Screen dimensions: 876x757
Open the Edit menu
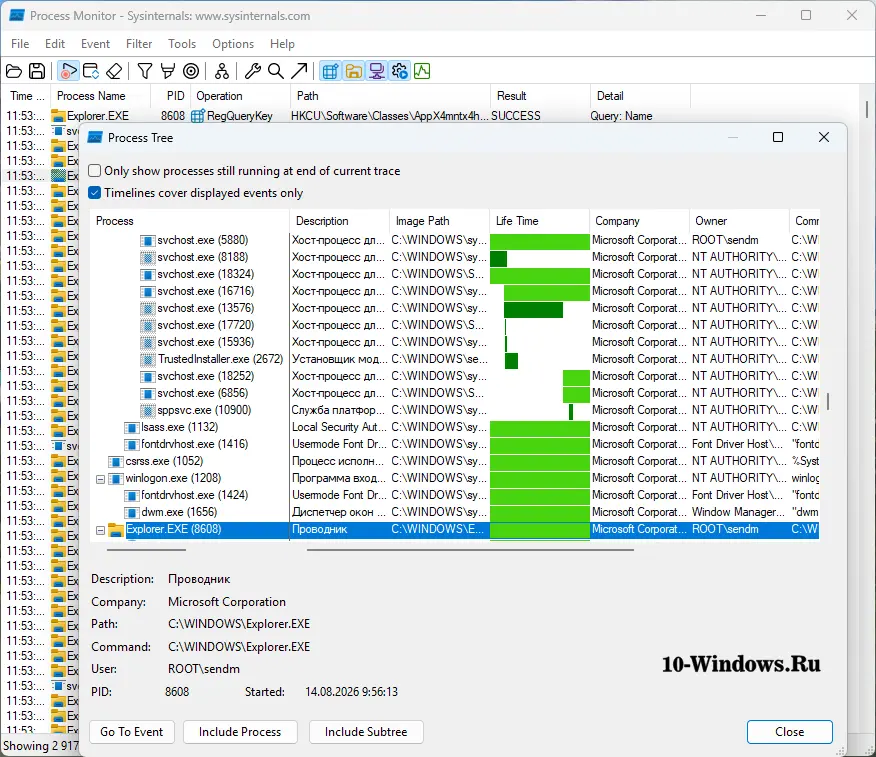(x=55, y=44)
